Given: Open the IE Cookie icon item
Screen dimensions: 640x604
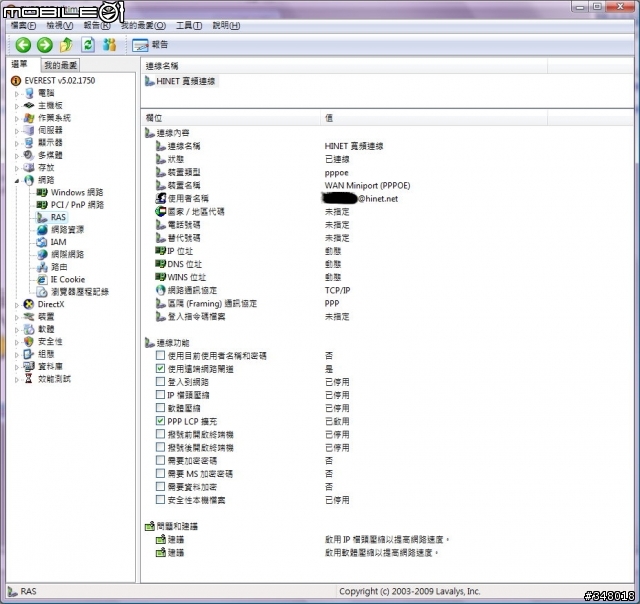Looking at the screenshot, I should point(42,280).
